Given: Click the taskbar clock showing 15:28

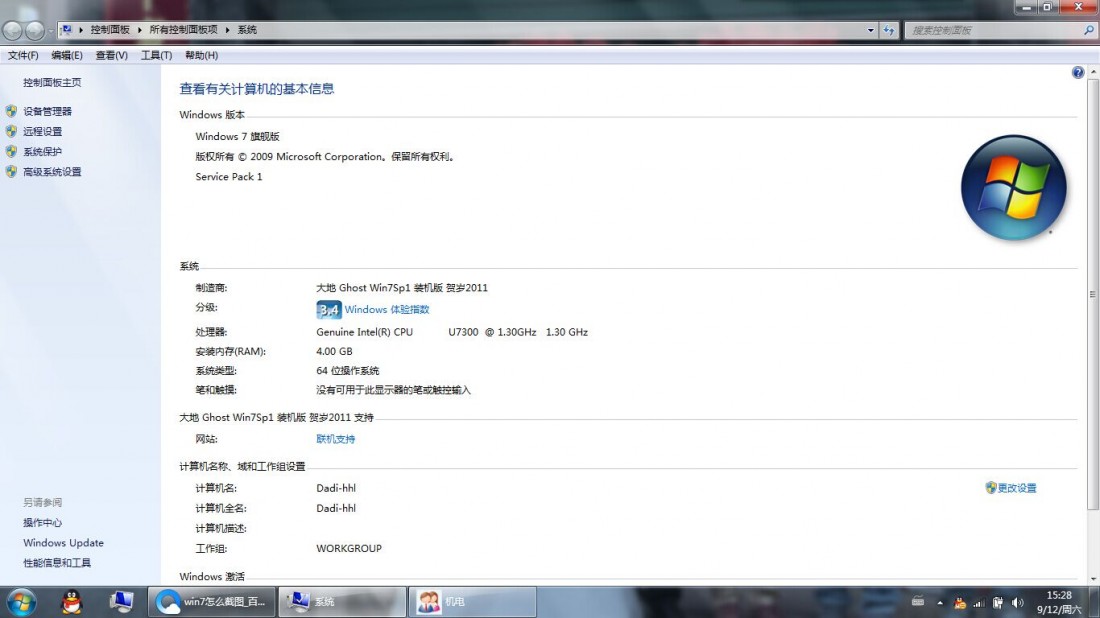Looking at the screenshot, I should coord(1059,602).
